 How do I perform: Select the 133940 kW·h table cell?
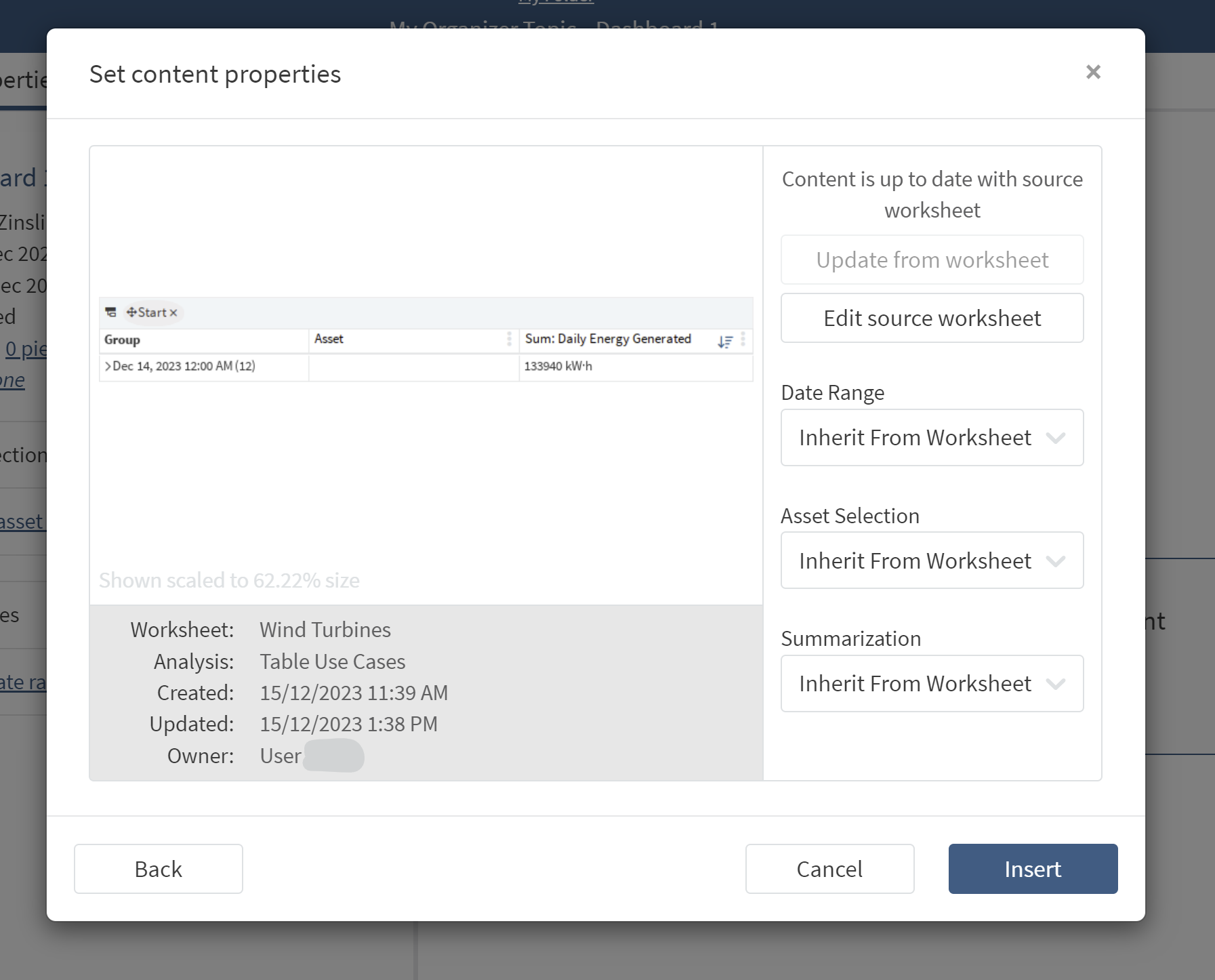click(558, 367)
